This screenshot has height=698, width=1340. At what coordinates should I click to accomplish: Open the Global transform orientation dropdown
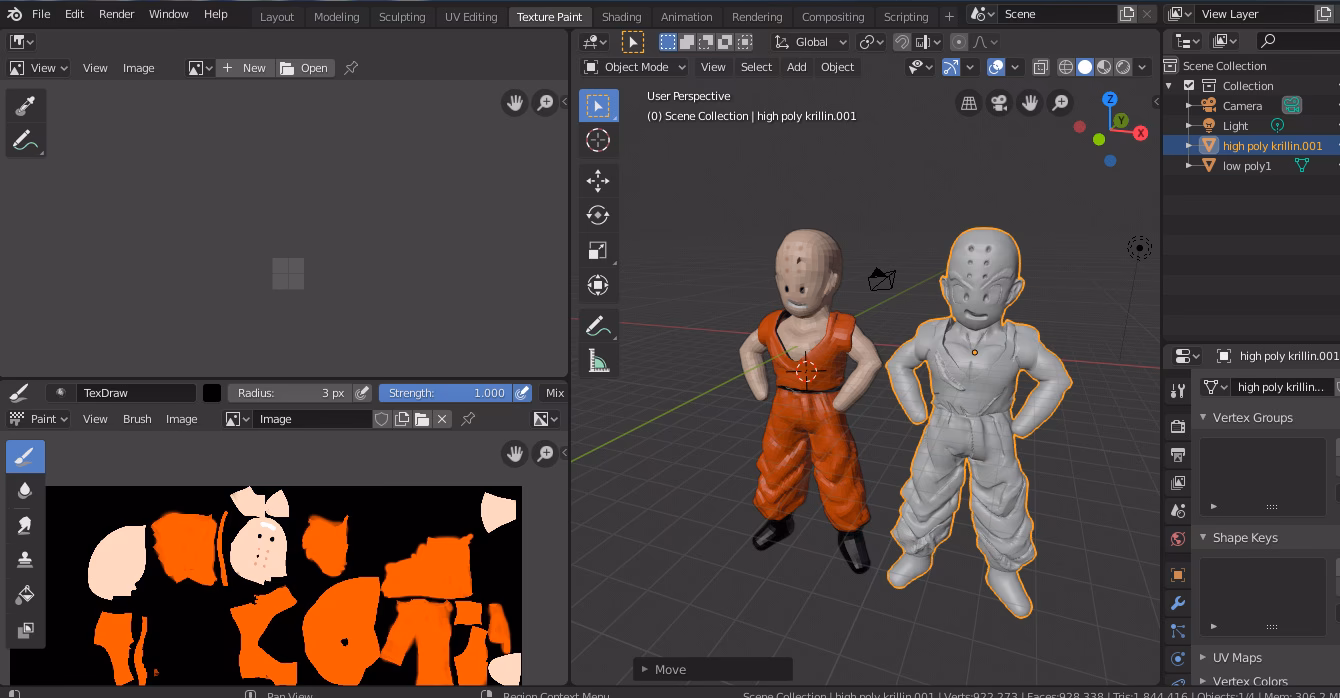pos(811,42)
